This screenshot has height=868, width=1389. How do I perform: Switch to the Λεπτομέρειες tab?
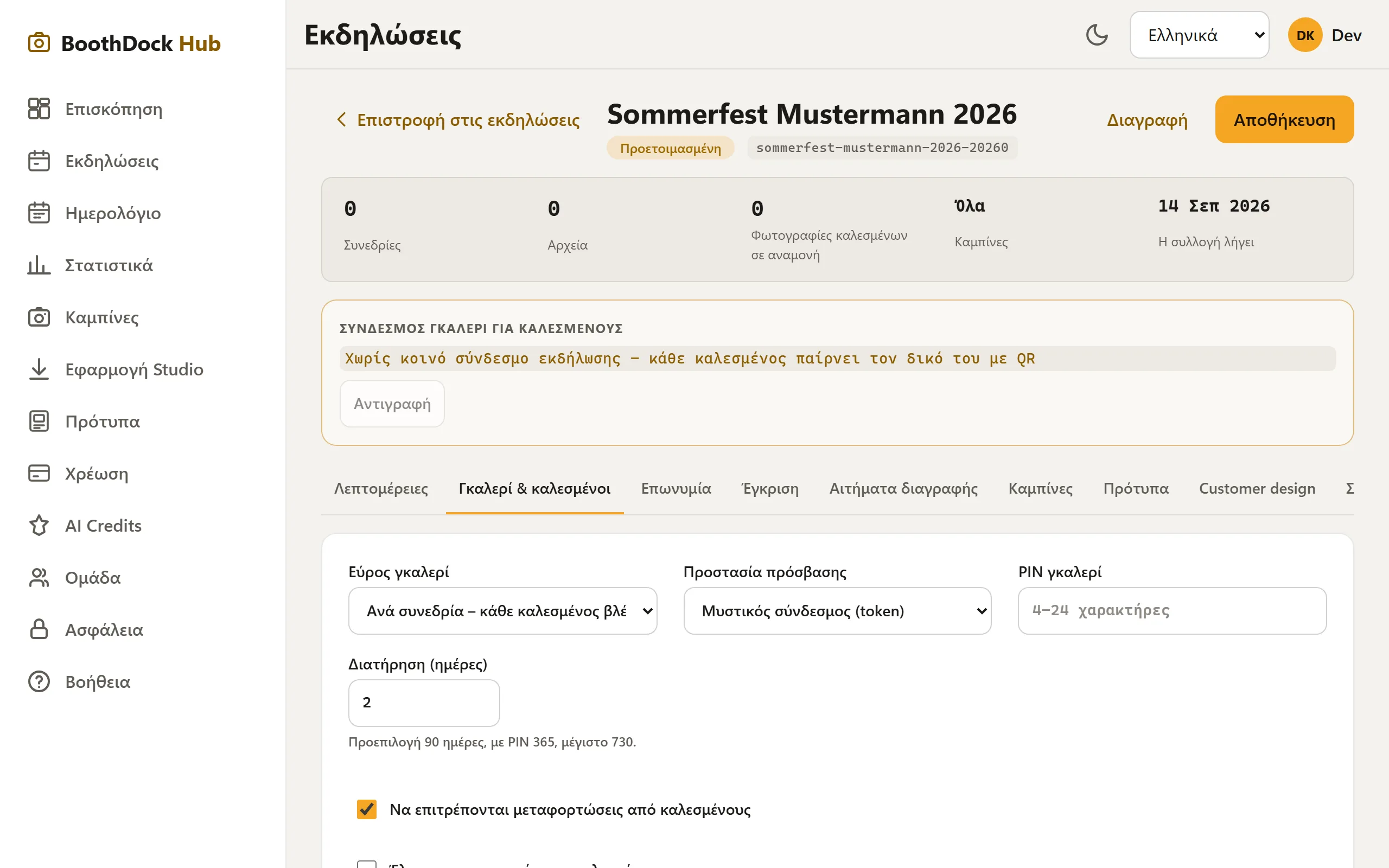381,489
